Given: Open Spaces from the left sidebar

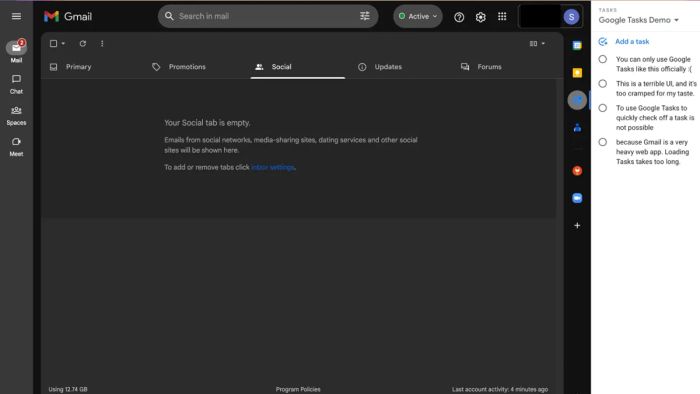Looking at the screenshot, I should pos(16,115).
